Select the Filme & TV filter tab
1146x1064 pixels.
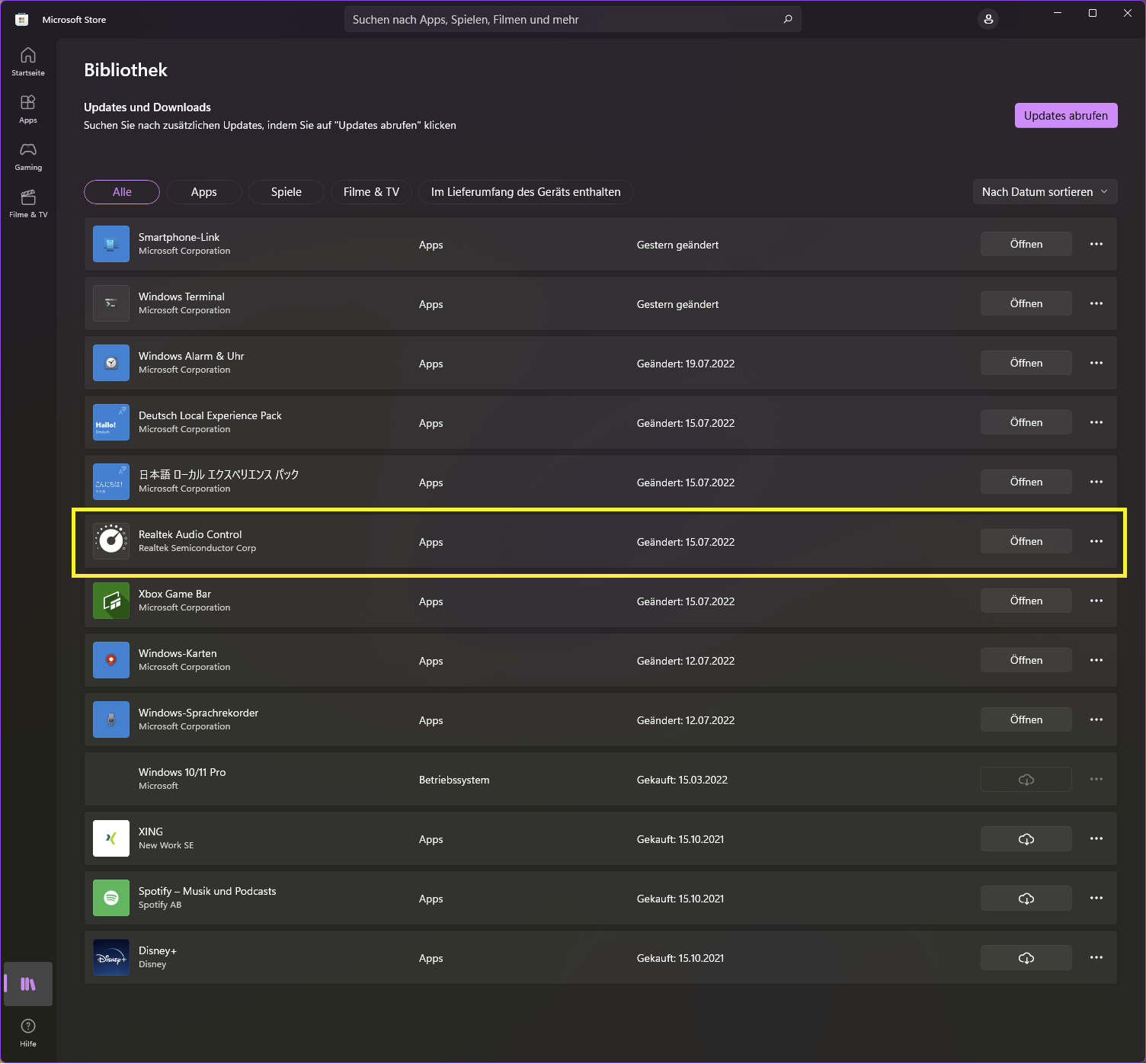coord(371,192)
